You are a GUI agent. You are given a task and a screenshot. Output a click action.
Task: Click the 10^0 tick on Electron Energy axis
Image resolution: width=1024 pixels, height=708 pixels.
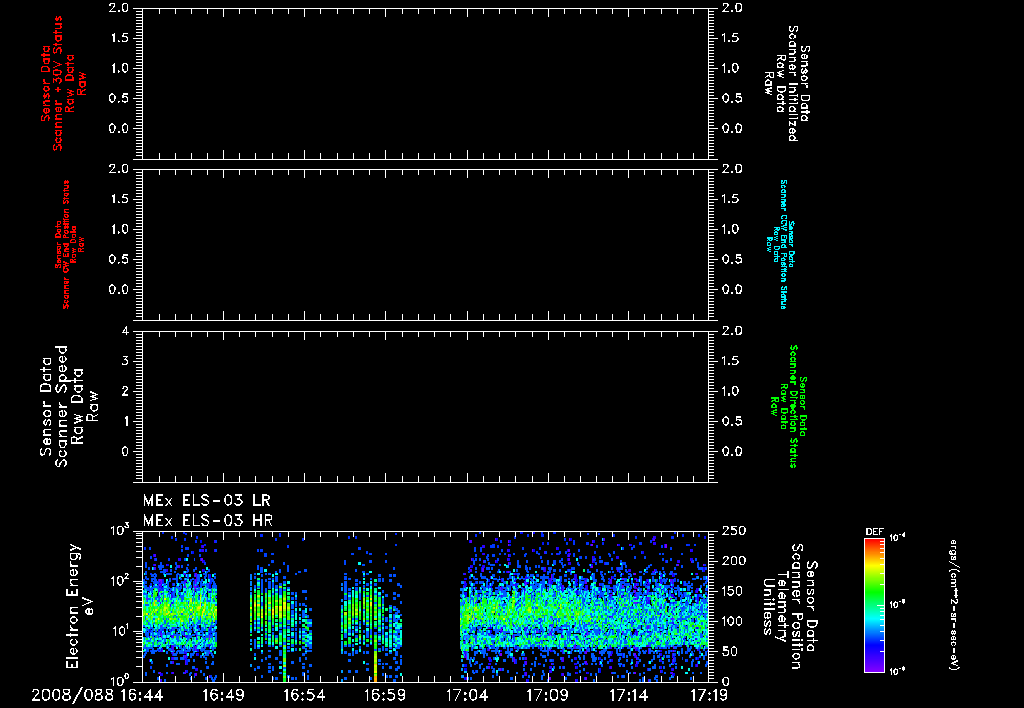coord(120,681)
